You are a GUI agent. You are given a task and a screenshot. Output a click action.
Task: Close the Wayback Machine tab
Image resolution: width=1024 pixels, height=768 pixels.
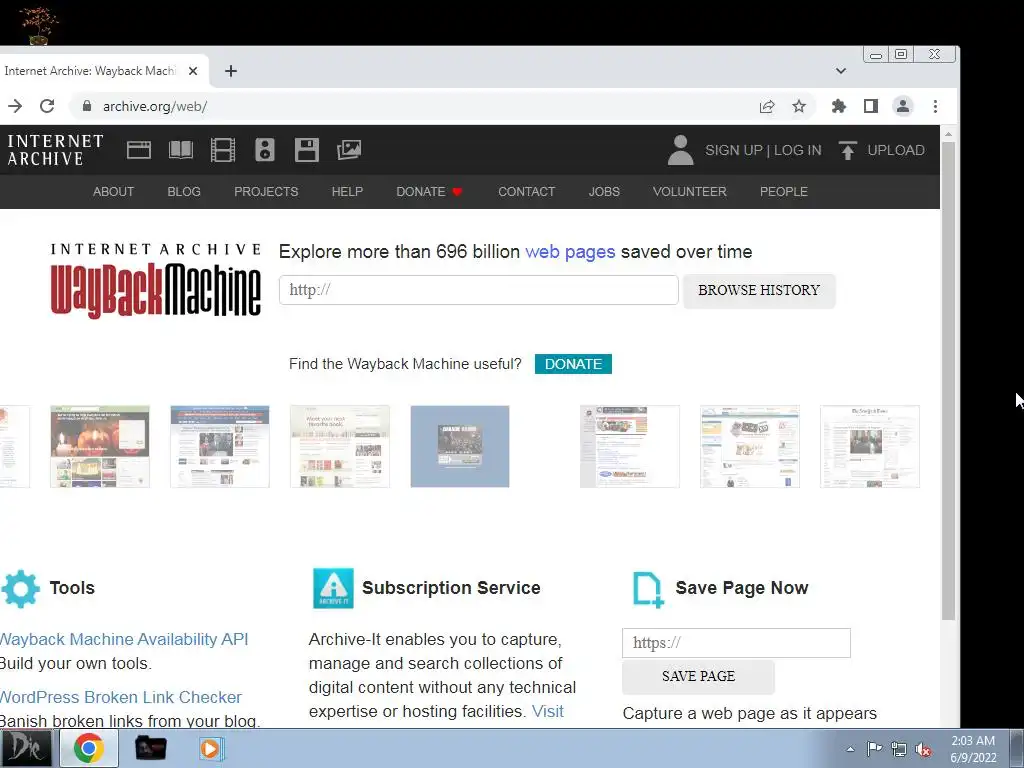click(193, 71)
